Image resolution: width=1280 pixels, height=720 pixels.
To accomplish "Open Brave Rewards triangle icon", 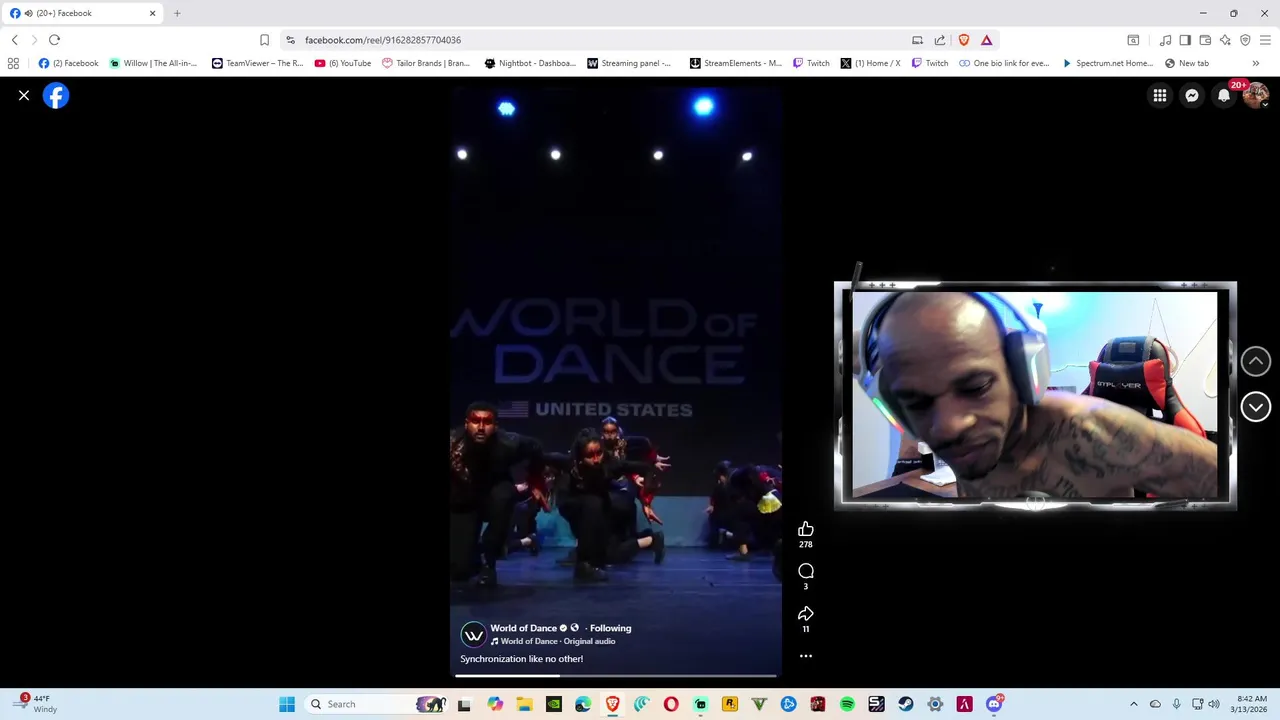I will pos(986,40).
